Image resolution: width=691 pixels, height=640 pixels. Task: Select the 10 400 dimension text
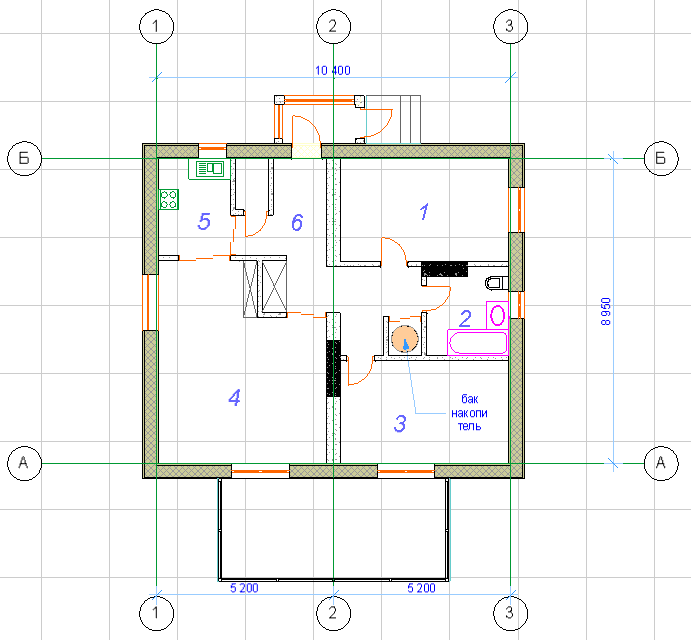pyautogui.click(x=333, y=70)
